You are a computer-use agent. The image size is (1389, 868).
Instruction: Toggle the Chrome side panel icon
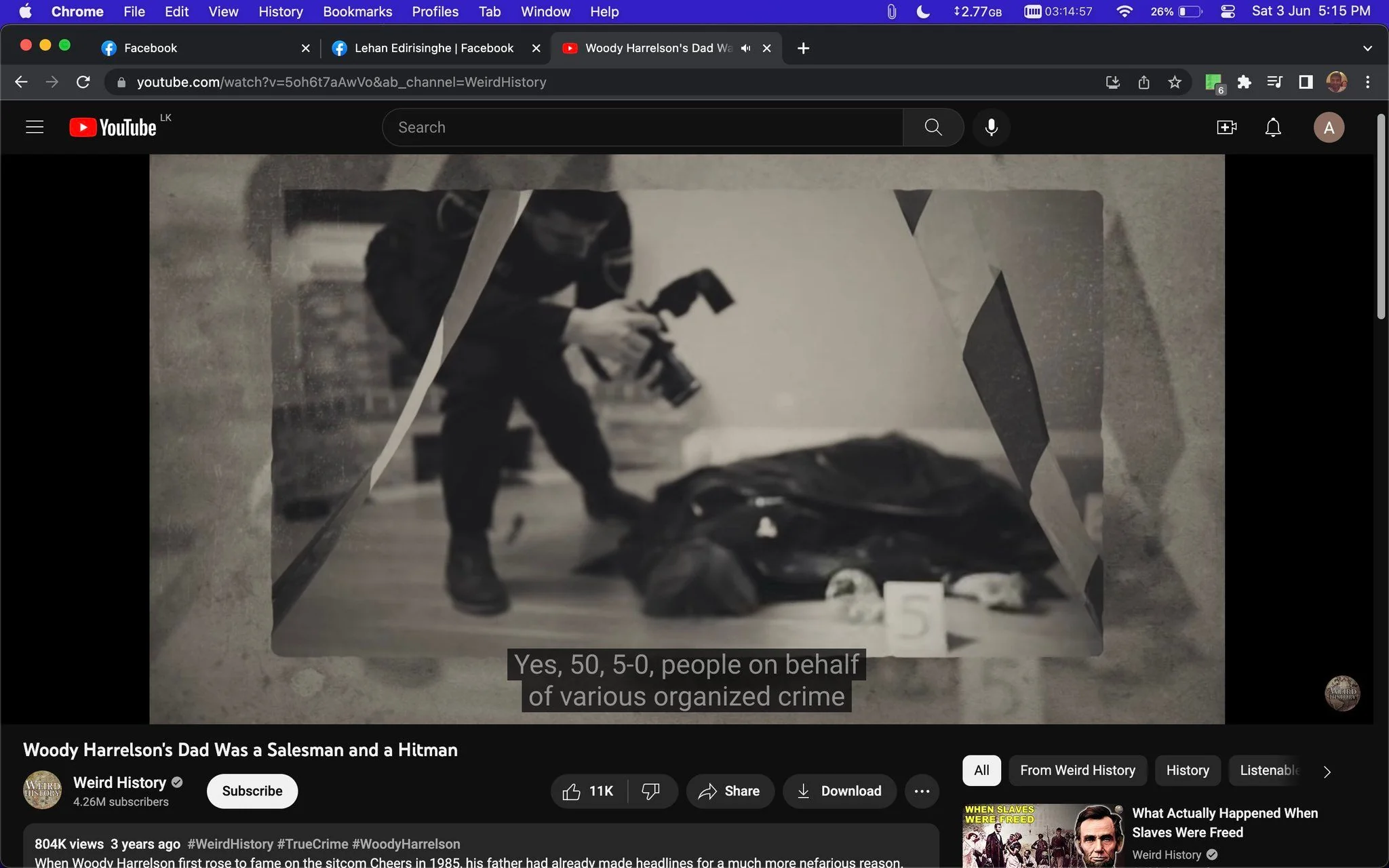(1305, 82)
